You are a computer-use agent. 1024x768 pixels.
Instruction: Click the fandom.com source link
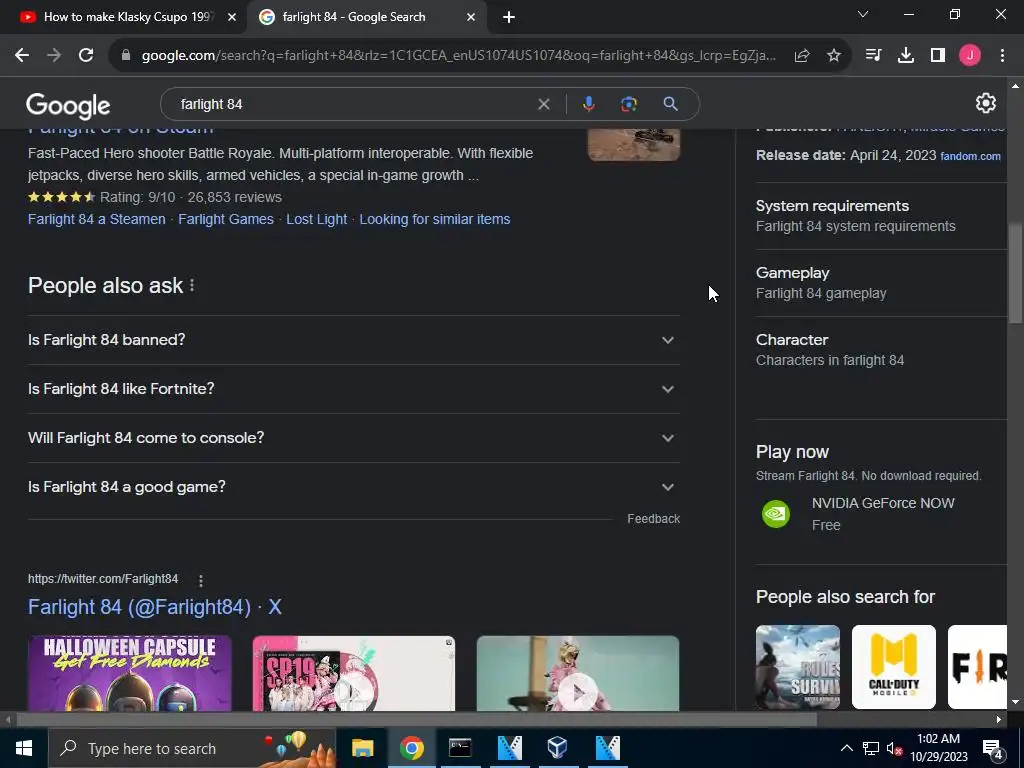coord(970,156)
